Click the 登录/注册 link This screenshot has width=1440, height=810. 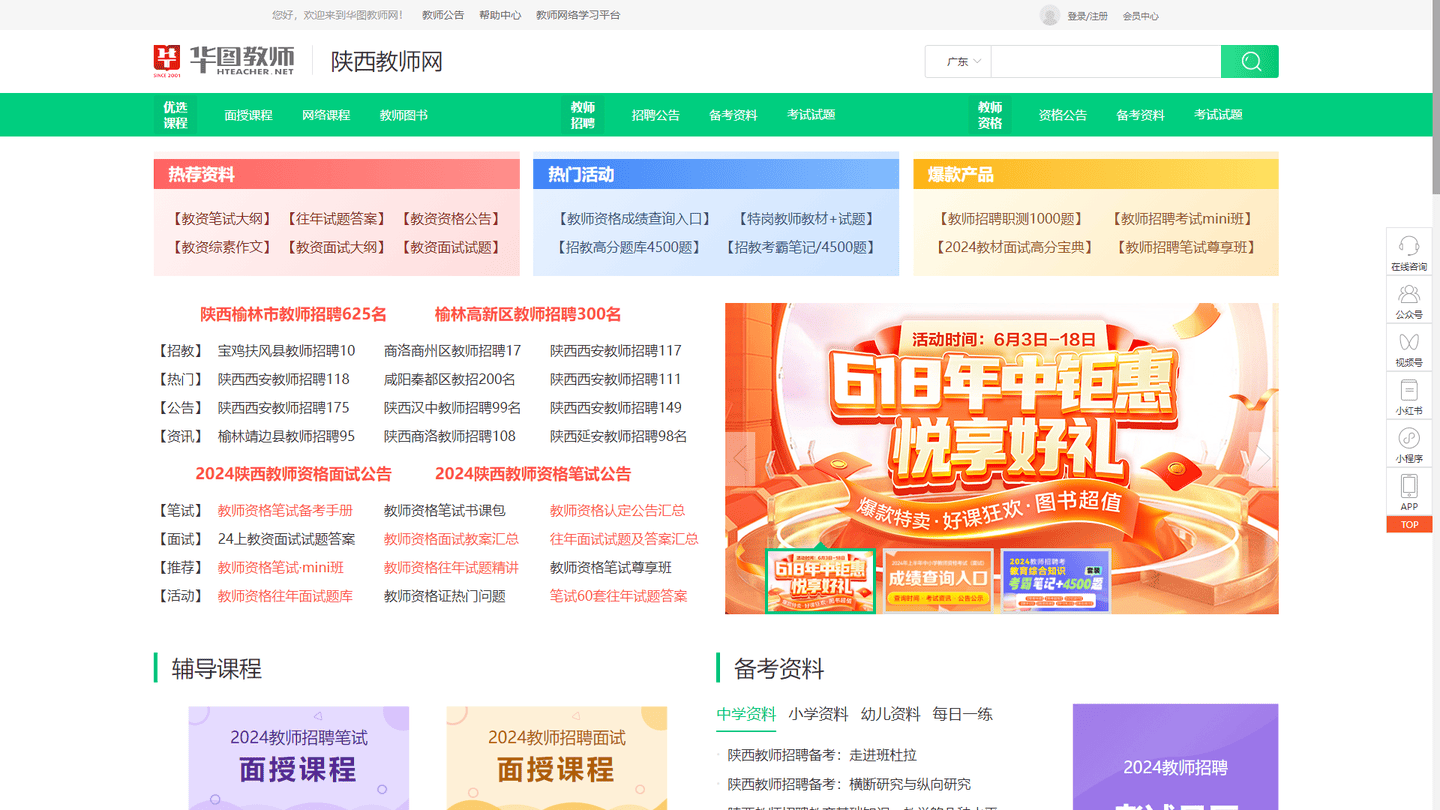(x=1087, y=16)
